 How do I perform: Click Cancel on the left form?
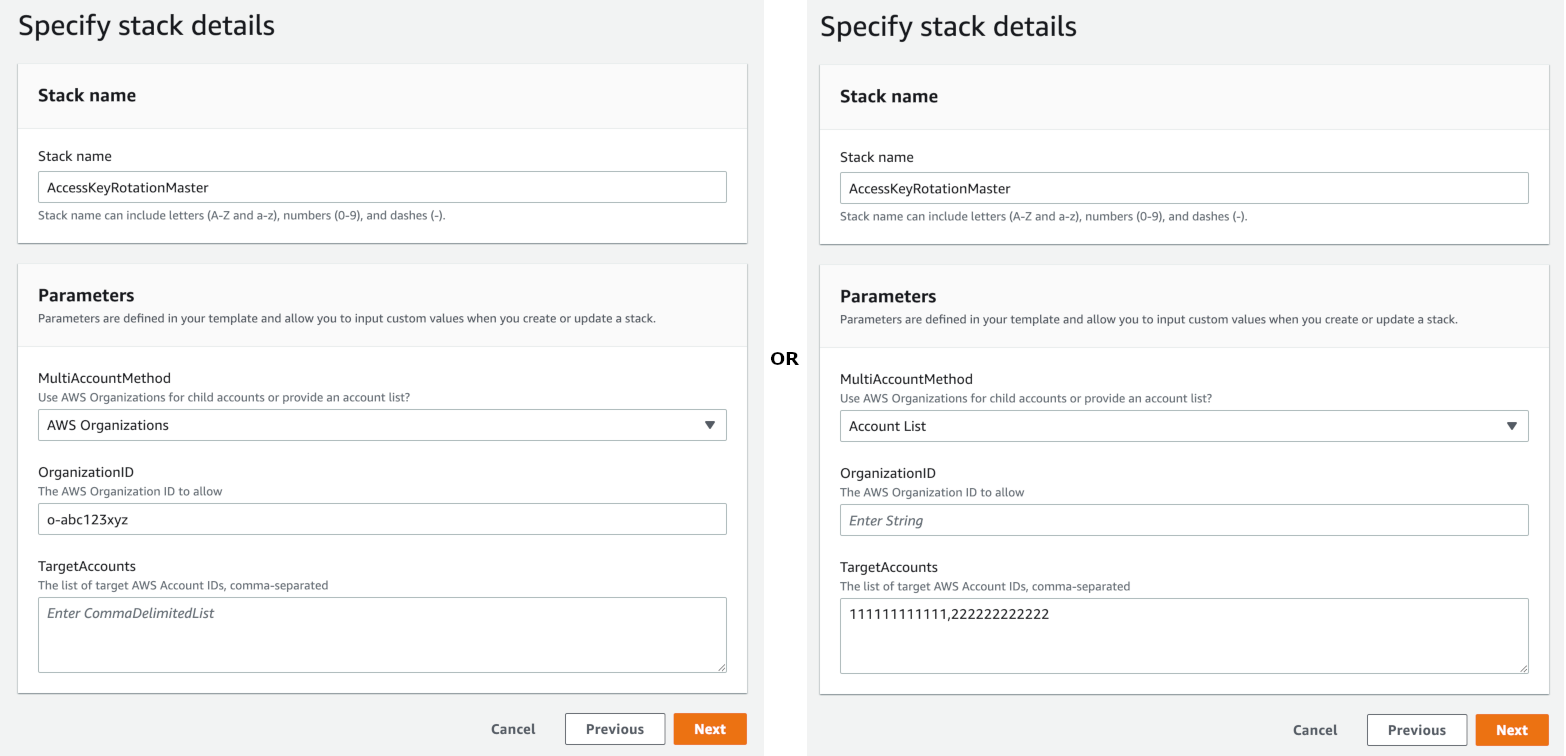(x=513, y=729)
